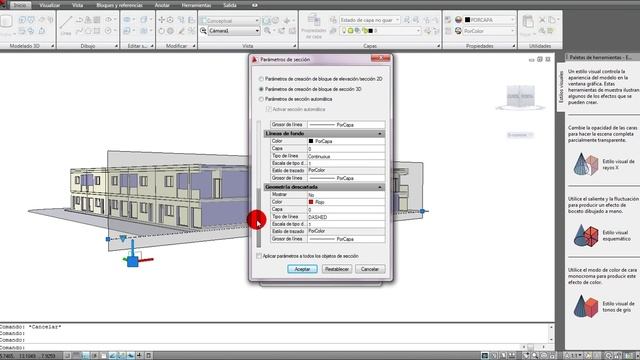Click the Restablecer button

(x=337, y=269)
